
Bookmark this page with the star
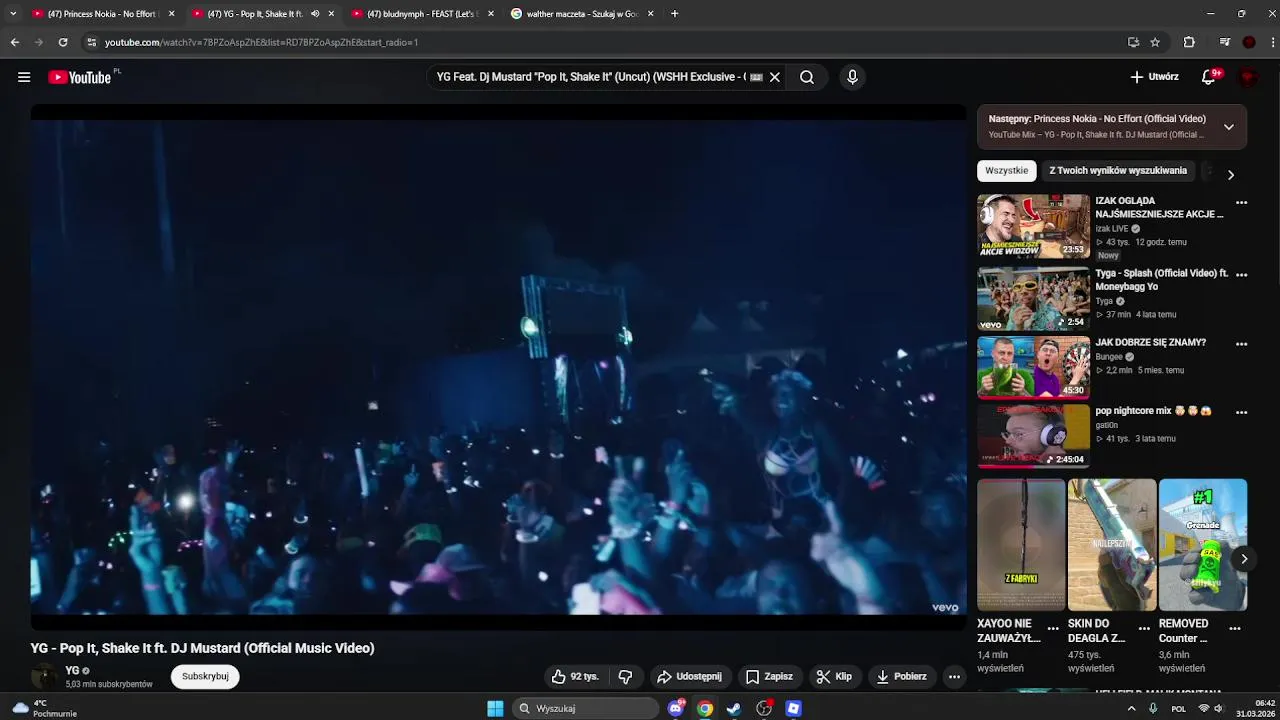[x=1155, y=42]
